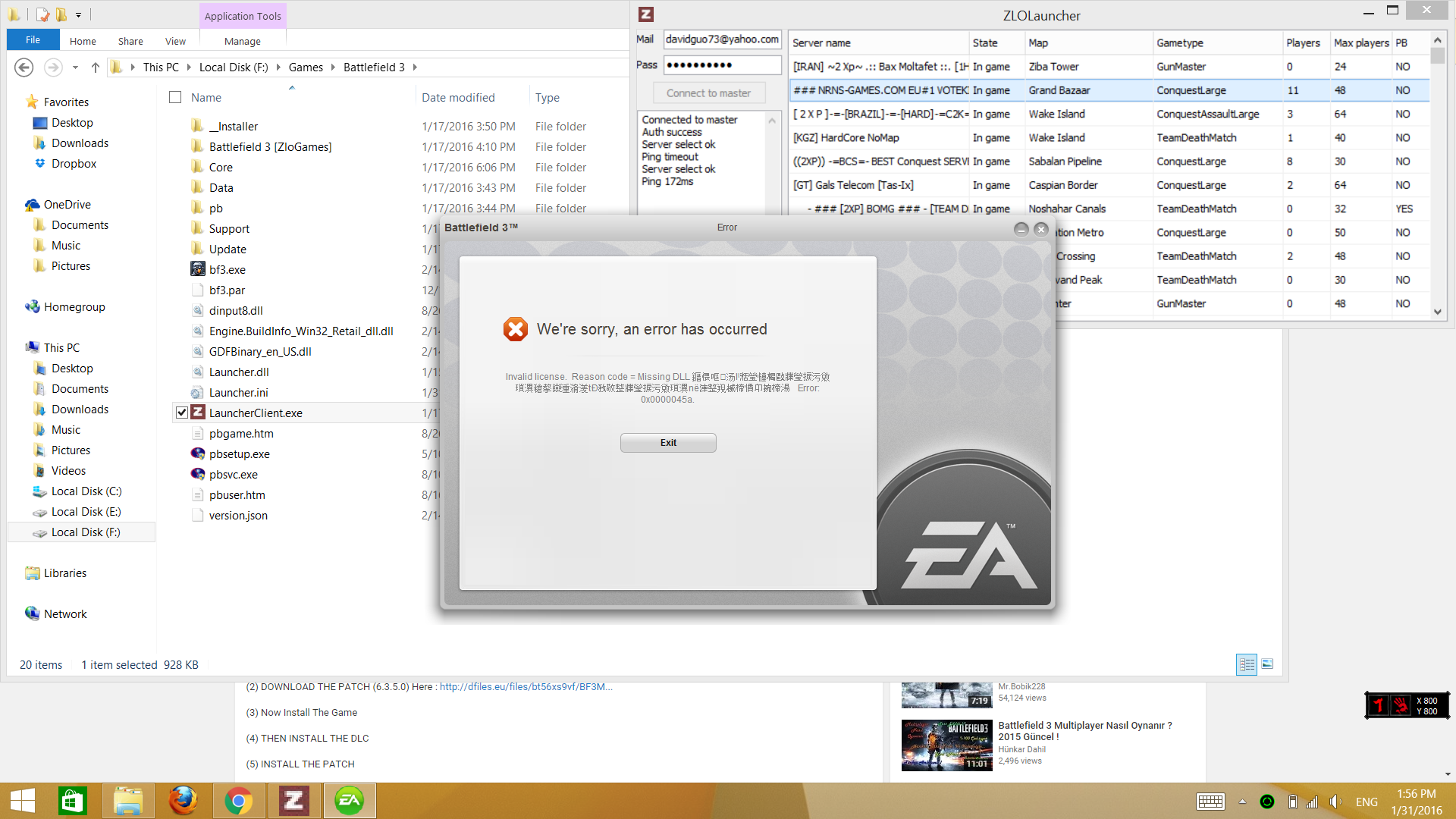Open the recent locations dropdown arrow
Screen dimensions: 1456x819
coord(75,67)
